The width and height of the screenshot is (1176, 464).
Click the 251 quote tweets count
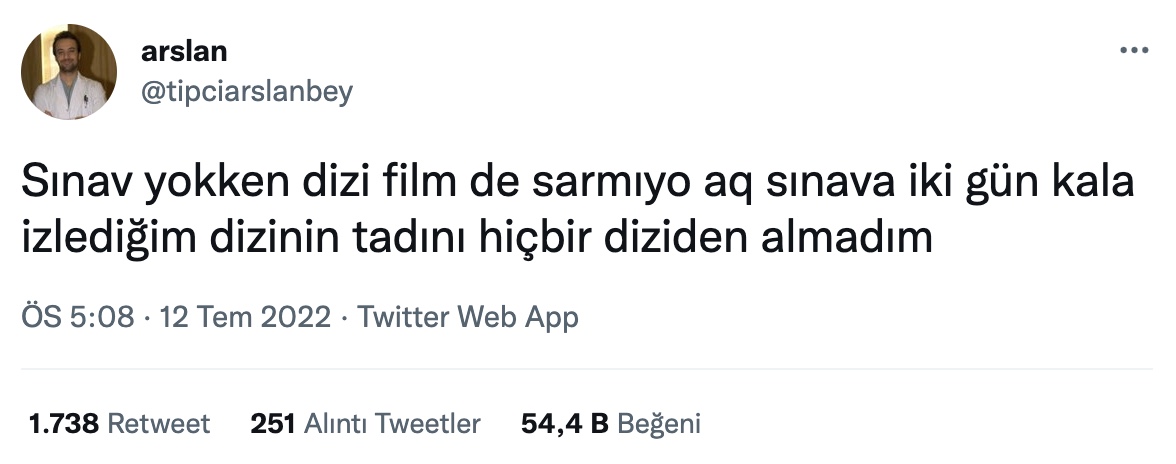click(273, 424)
